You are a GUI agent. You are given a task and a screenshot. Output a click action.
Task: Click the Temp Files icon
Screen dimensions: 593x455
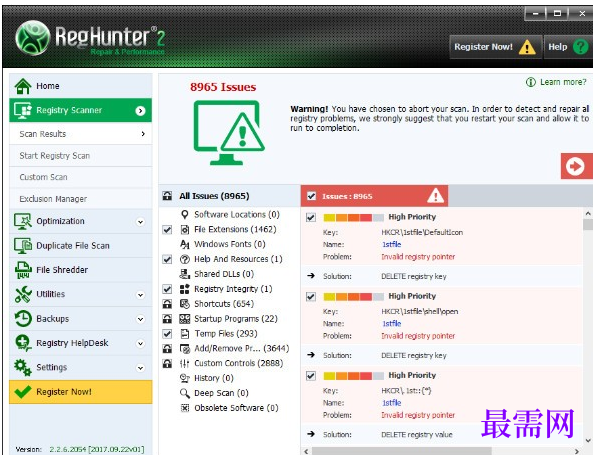pos(185,334)
